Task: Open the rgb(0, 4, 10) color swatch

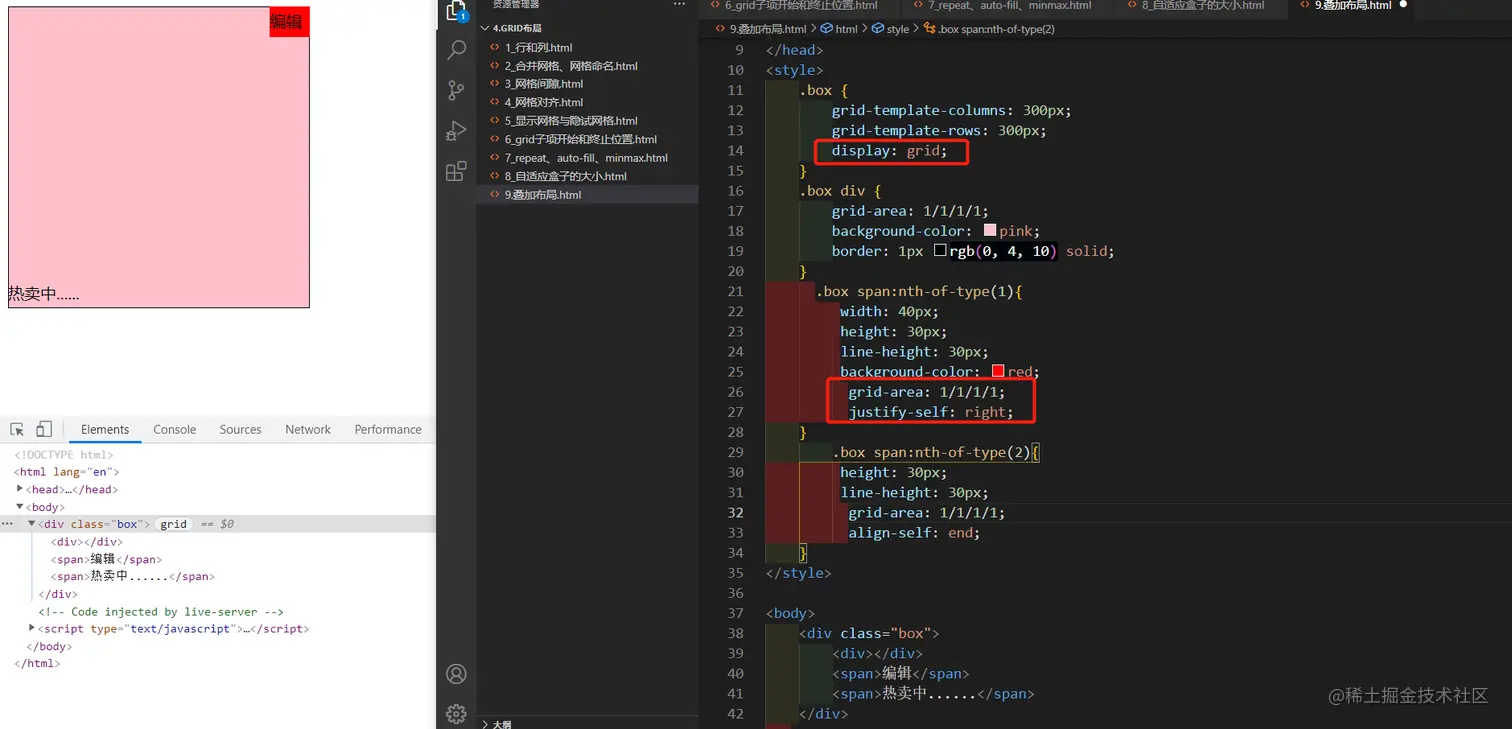Action: [x=940, y=251]
